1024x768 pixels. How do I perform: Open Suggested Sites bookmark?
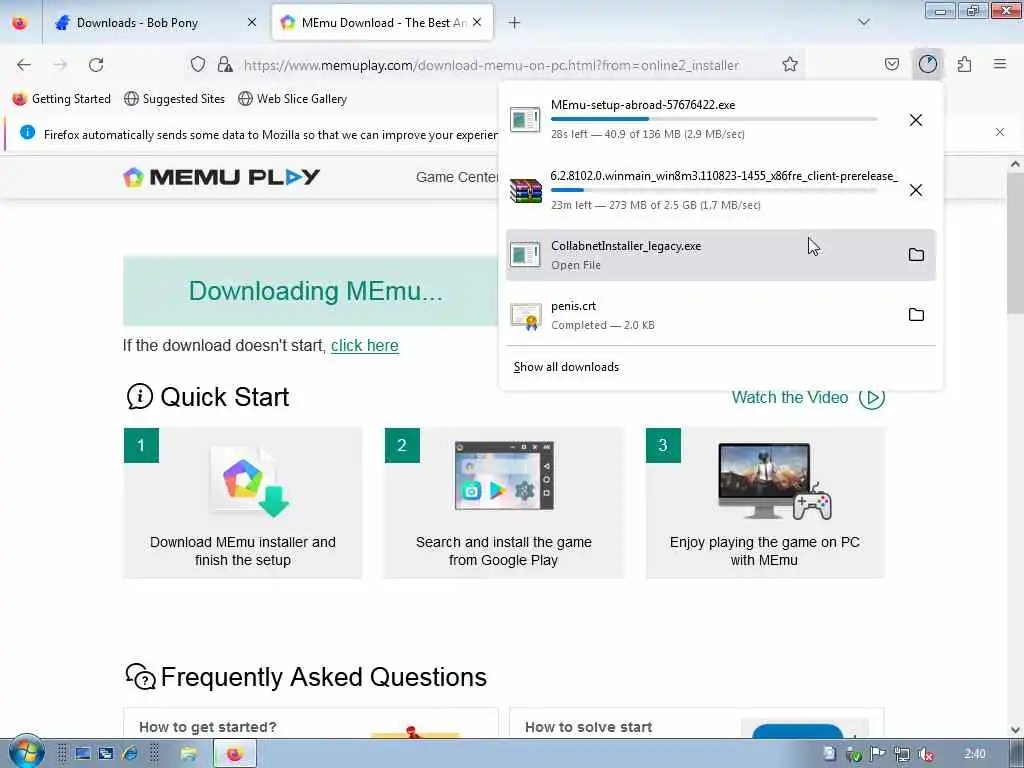(174, 99)
